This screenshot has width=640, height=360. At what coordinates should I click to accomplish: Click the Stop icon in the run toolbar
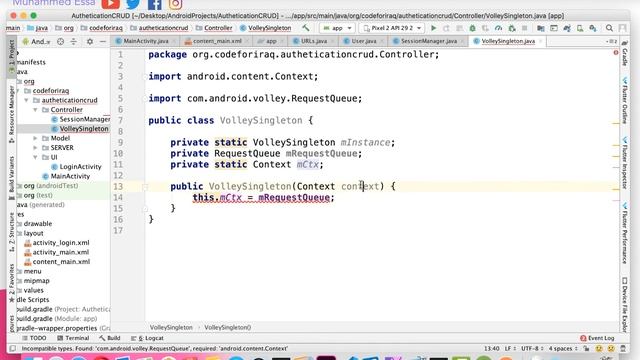[x=524, y=28]
